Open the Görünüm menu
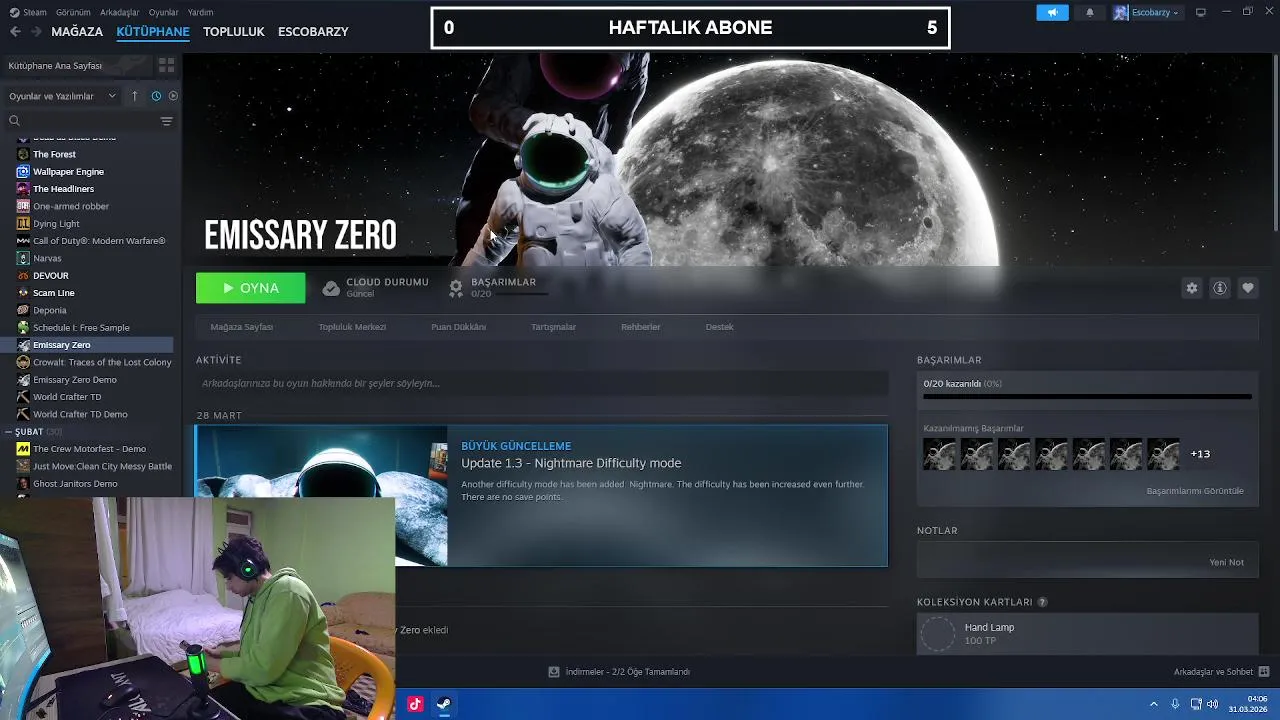Image resolution: width=1280 pixels, height=720 pixels. tap(73, 12)
